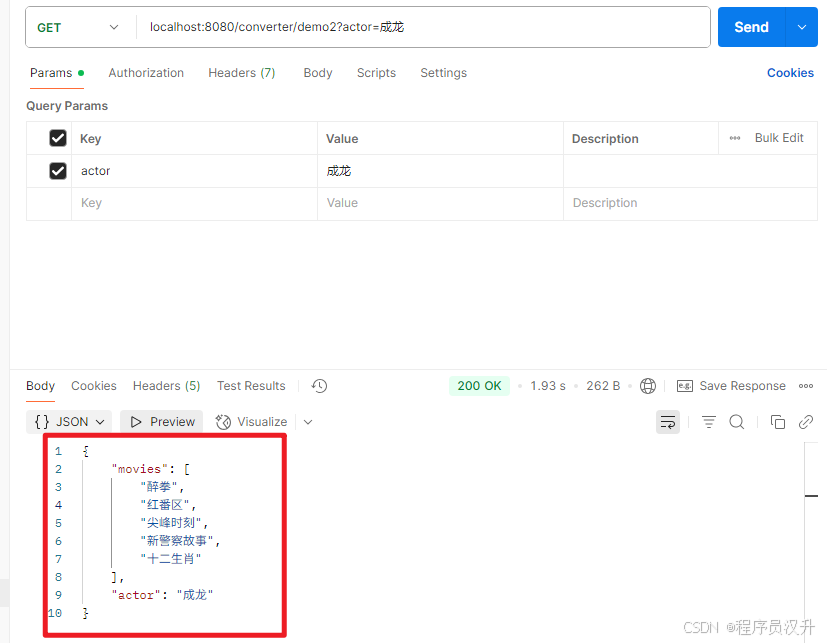Click the "尖峰时刻" entry in response
The height and width of the screenshot is (643, 827).
[x=171, y=523]
